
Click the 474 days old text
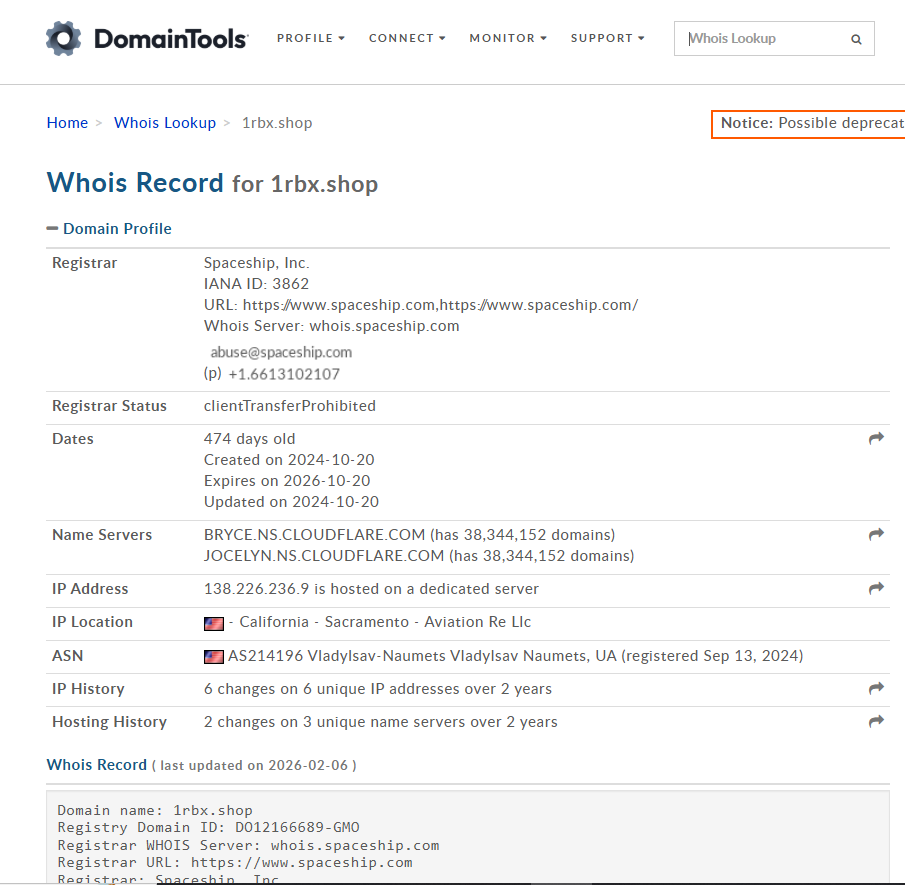point(249,439)
